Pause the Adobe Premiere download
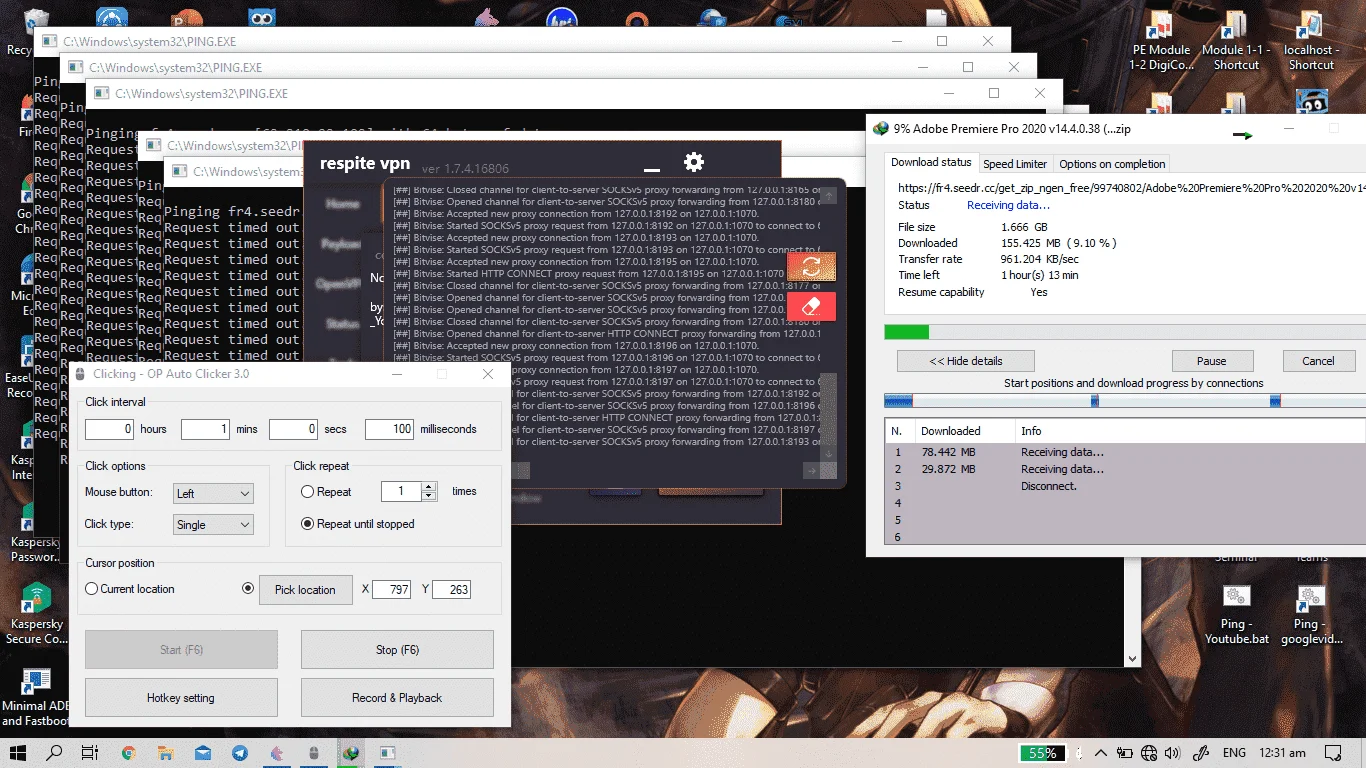Viewport: 1366px width, 768px height. (x=1211, y=361)
